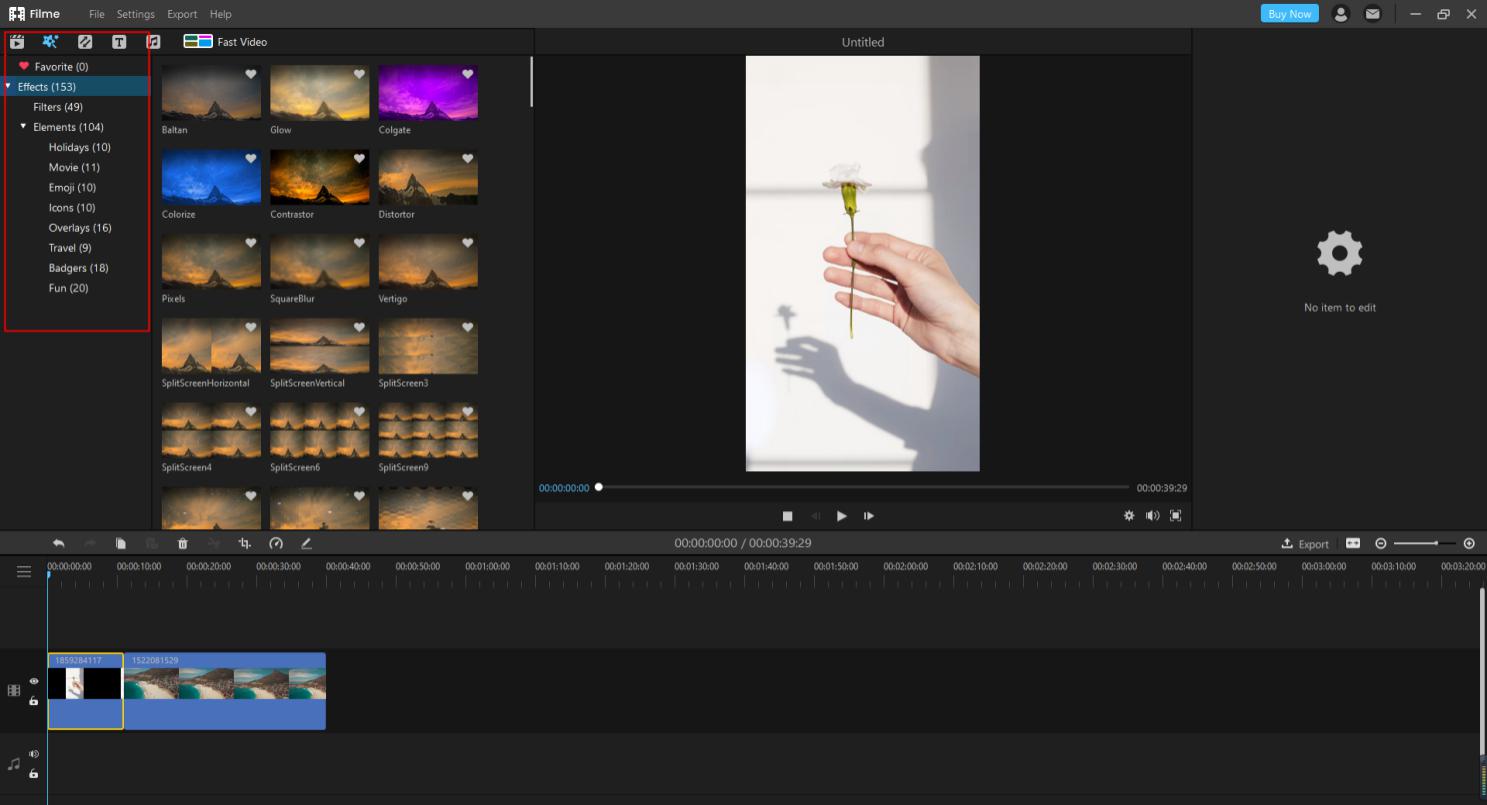This screenshot has width=1487, height=805.
Task: Click the fit timeline to window icon
Action: pyautogui.click(x=1353, y=543)
